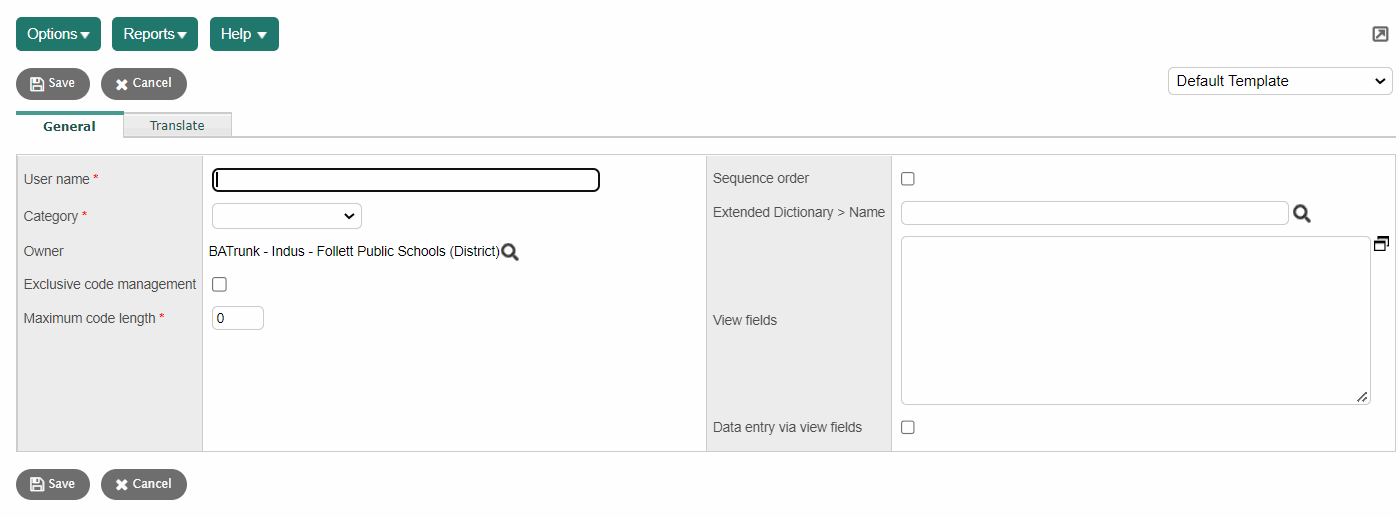Check Data entry via view fields
The width and height of the screenshot is (1399, 518).
(x=908, y=428)
